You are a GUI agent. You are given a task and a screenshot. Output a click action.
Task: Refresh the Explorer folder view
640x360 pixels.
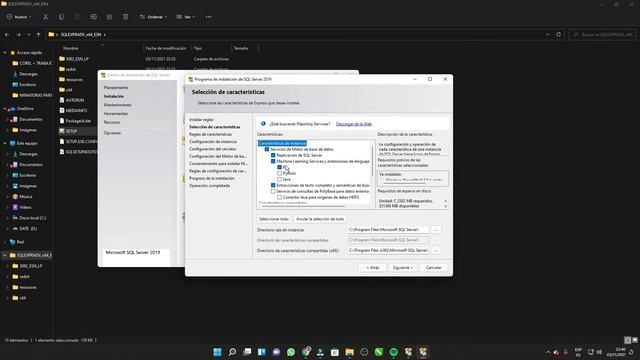point(559,35)
